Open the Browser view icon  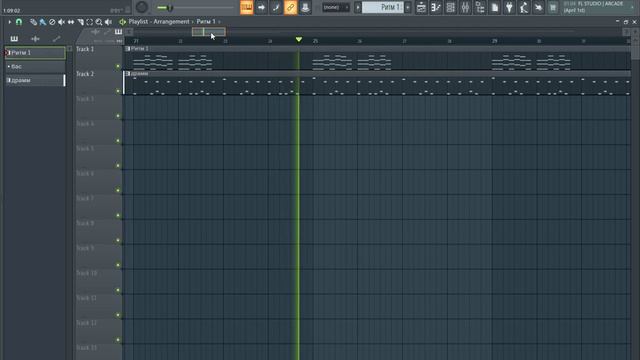click(480, 7)
